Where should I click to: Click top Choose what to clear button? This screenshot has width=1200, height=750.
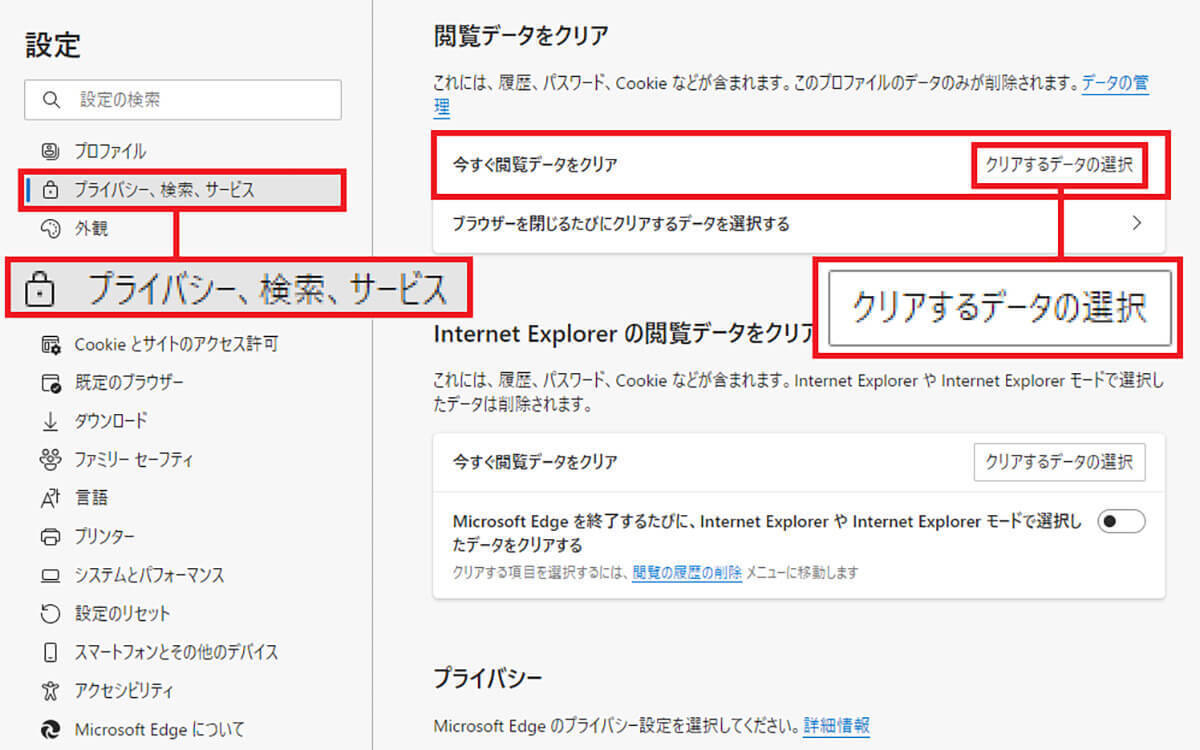(1059, 165)
